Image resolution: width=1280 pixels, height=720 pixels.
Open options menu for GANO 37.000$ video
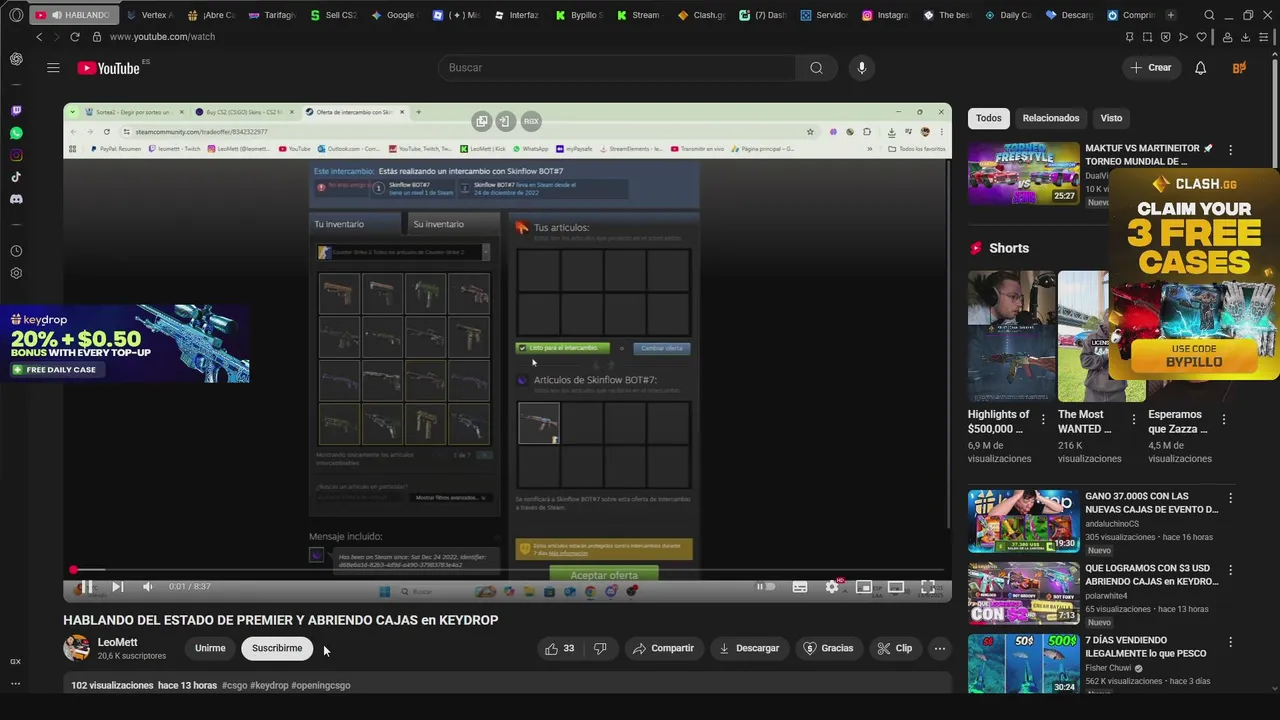(1230, 498)
